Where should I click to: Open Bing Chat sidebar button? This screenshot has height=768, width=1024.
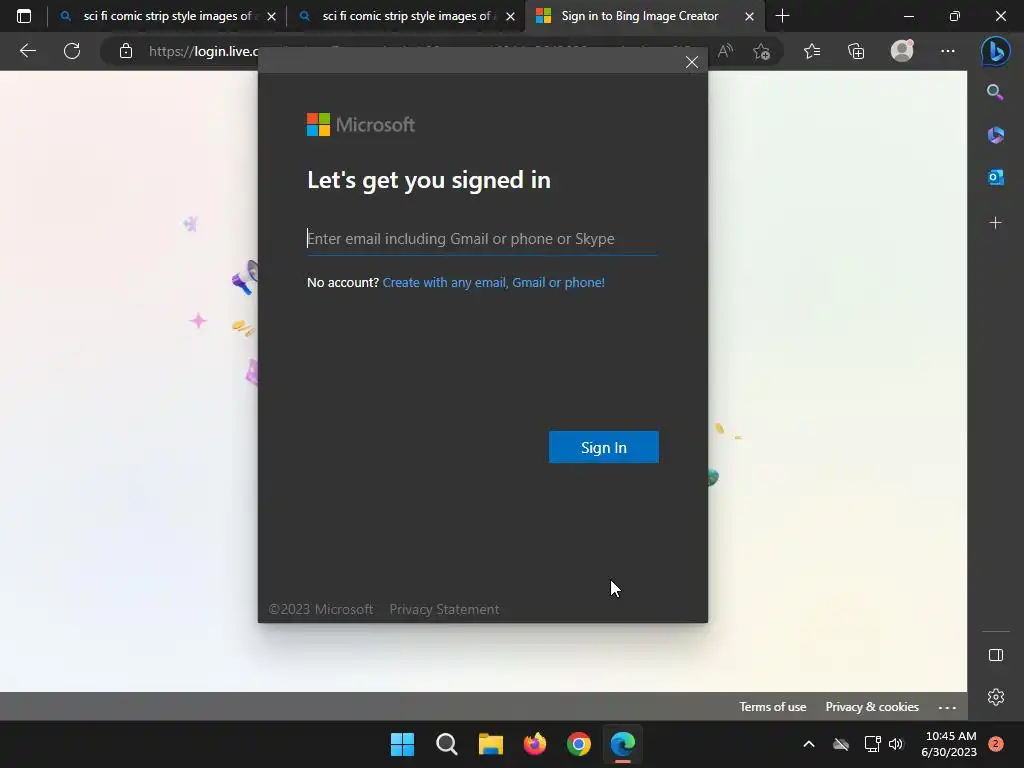pyautogui.click(x=995, y=51)
